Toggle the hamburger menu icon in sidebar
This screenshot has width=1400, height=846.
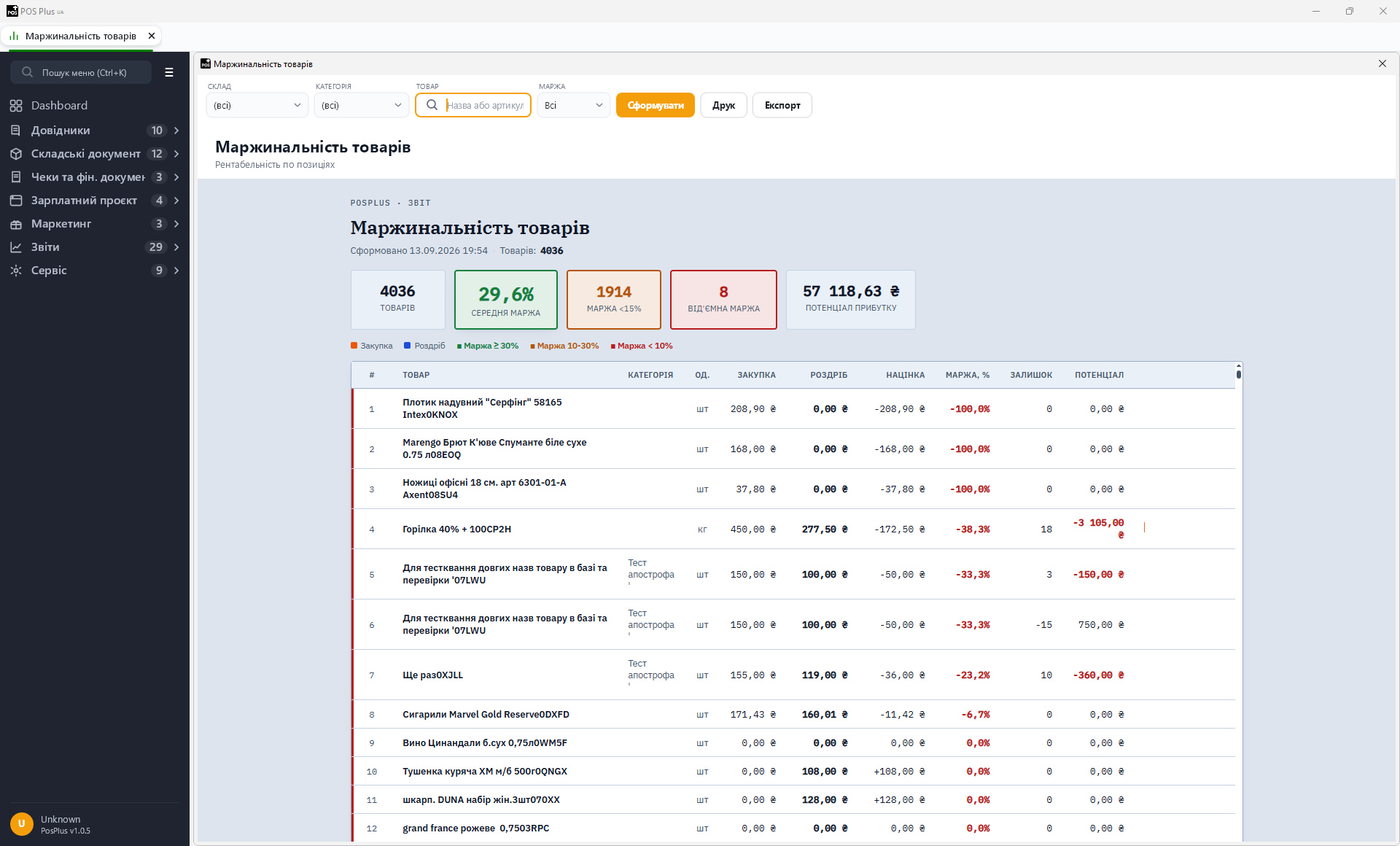point(169,72)
